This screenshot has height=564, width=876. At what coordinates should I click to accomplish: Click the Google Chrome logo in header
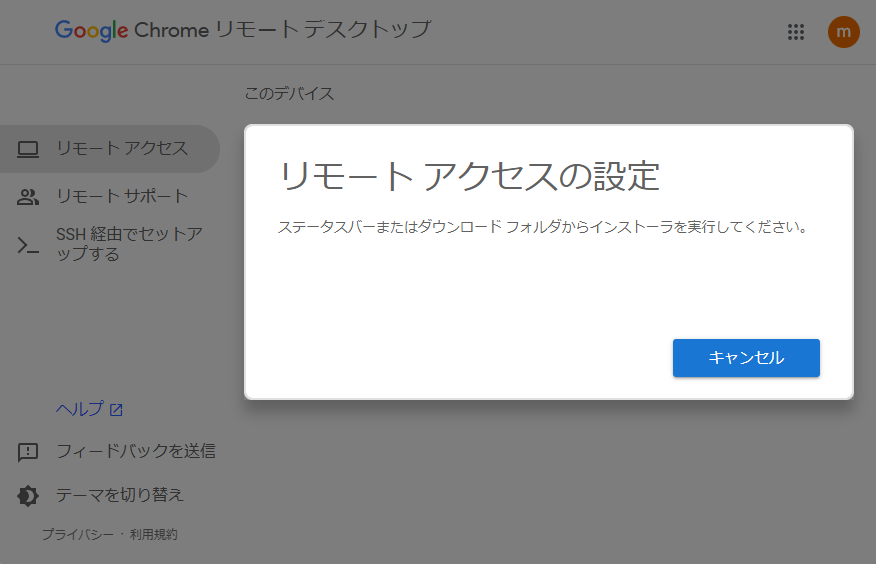pyautogui.click(x=132, y=30)
